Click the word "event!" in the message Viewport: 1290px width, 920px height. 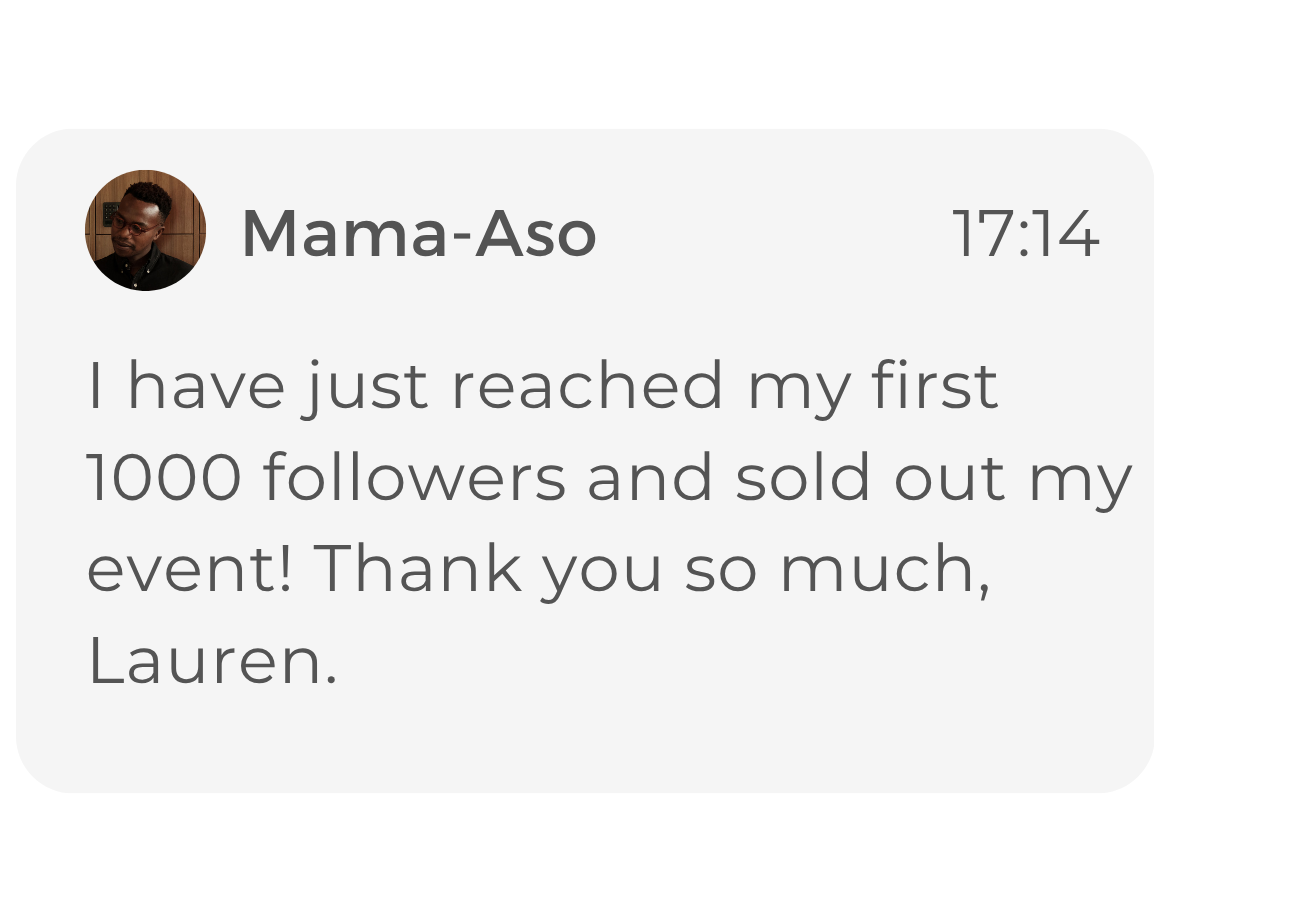tap(190, 570)
